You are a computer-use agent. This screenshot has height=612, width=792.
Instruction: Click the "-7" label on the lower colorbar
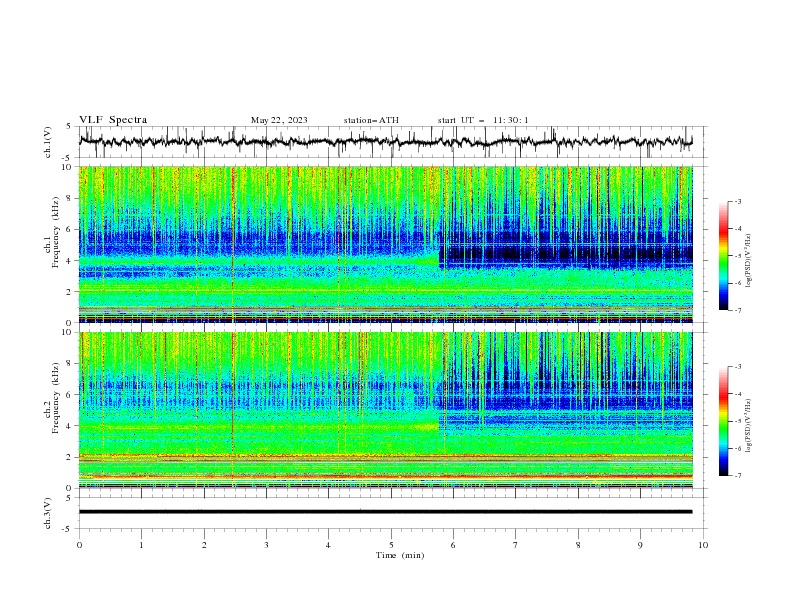tap(738, 476)
